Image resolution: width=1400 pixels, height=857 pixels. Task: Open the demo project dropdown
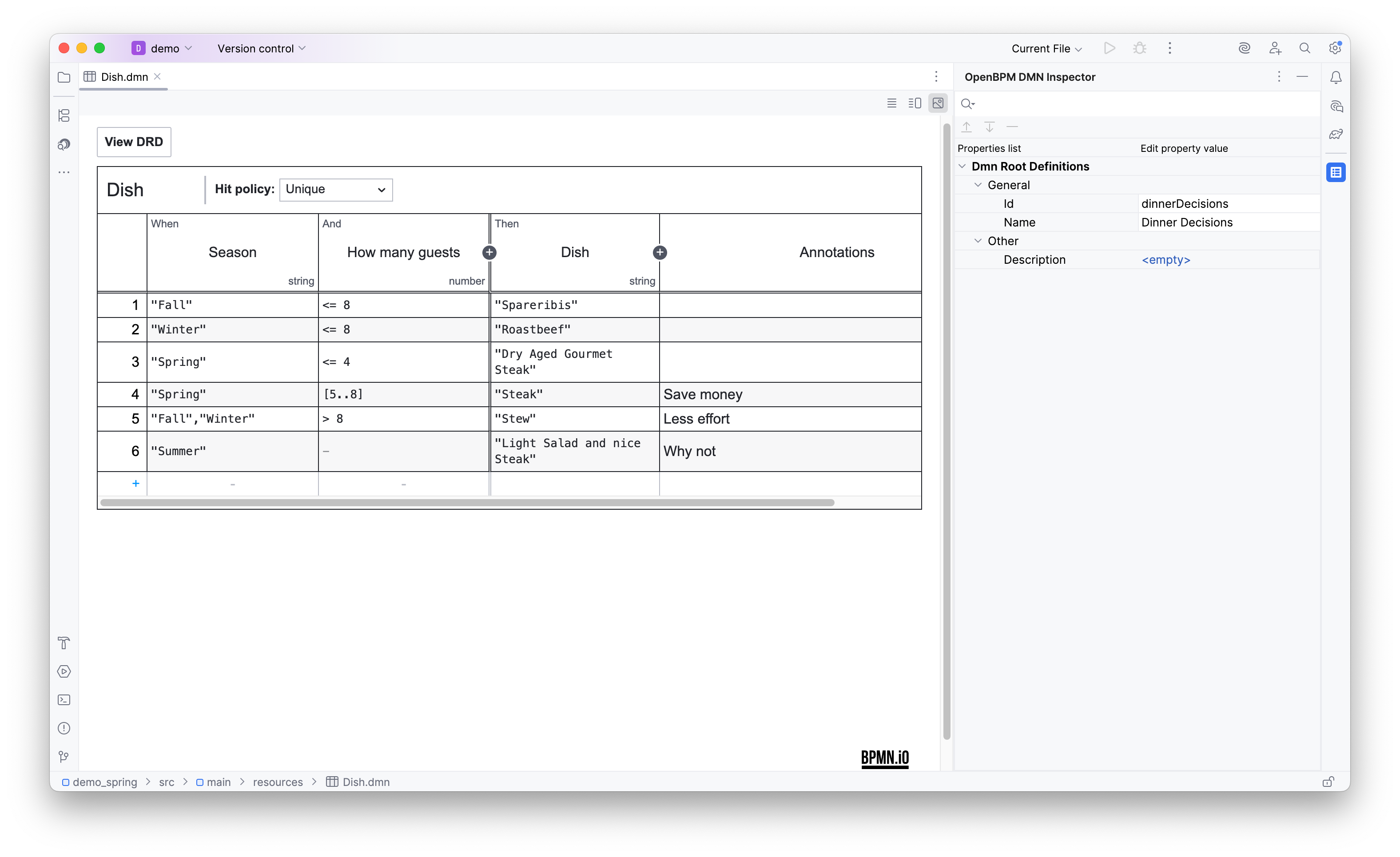point(162,48)
